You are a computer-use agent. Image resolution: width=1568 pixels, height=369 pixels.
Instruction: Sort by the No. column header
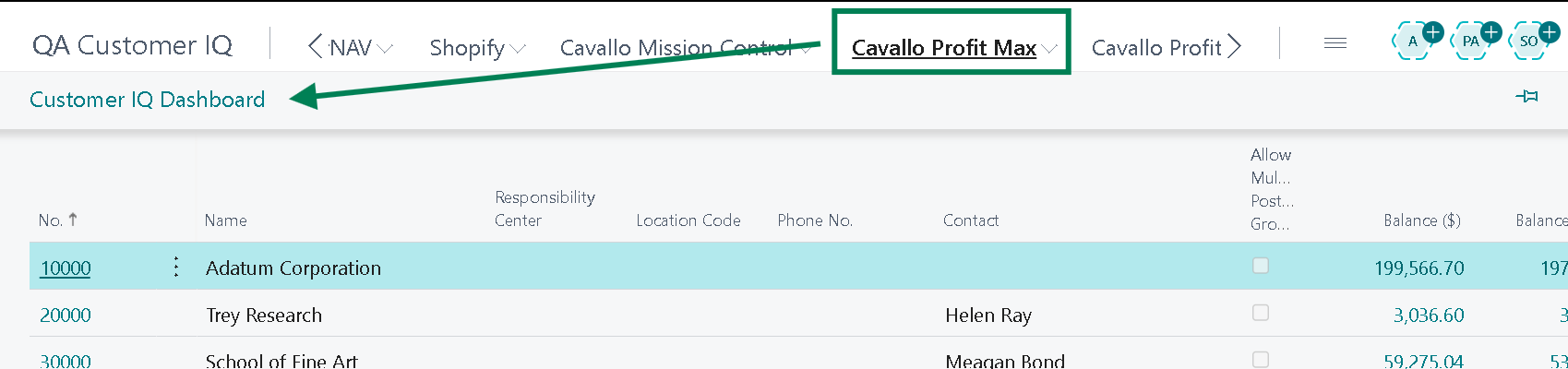(51, 220)
